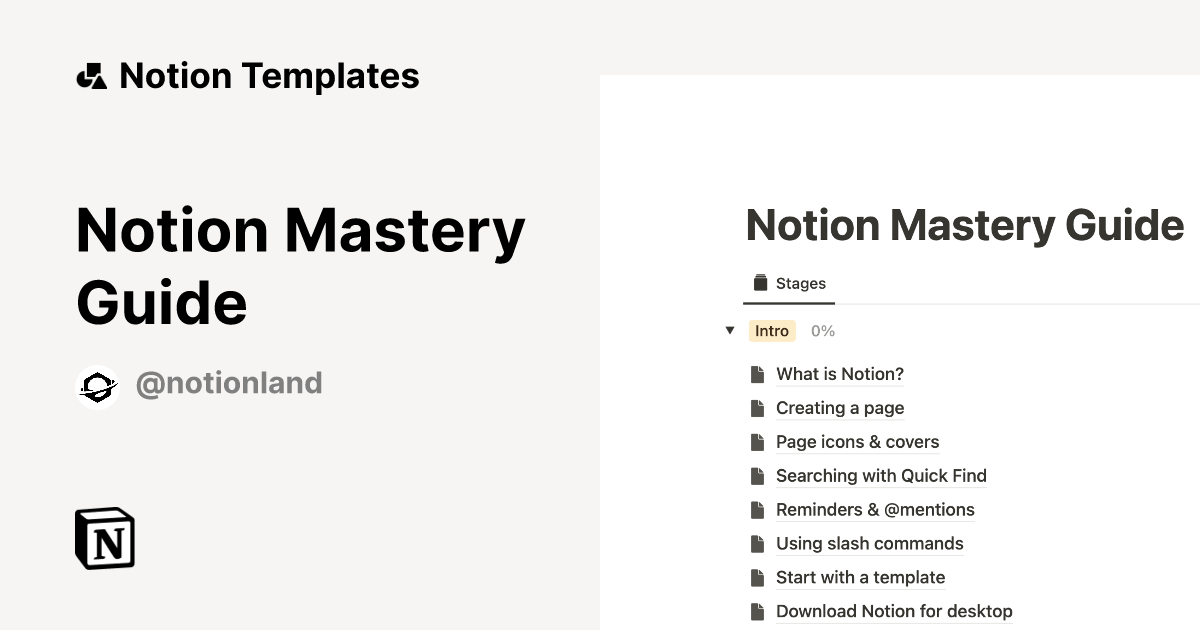Image resolution: width=1200 pixels, height=630 pixels.
Task: Open the Reminders & @mentions page
Action: [x=875, y=510]
